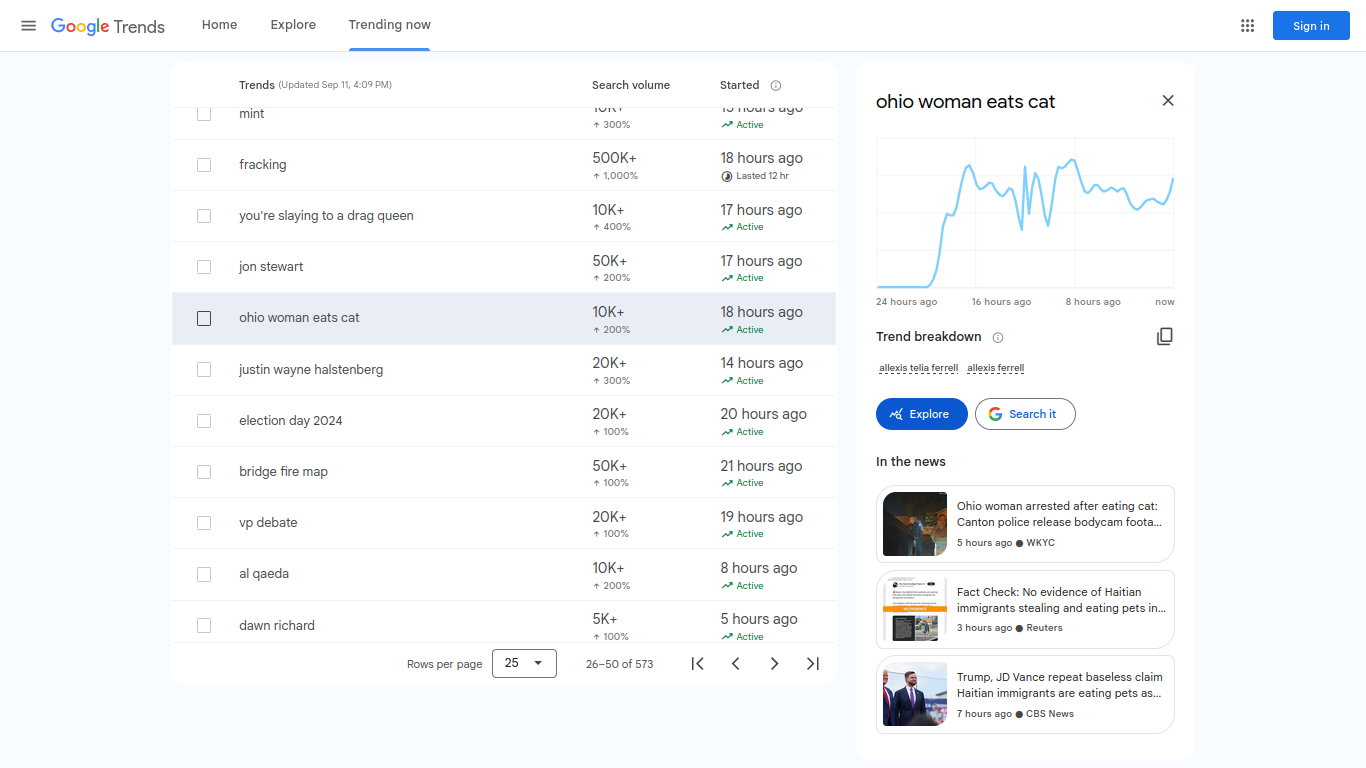Click the Search volume column header
Screen dimensions: 1366x768
click(x=631, y=85)
